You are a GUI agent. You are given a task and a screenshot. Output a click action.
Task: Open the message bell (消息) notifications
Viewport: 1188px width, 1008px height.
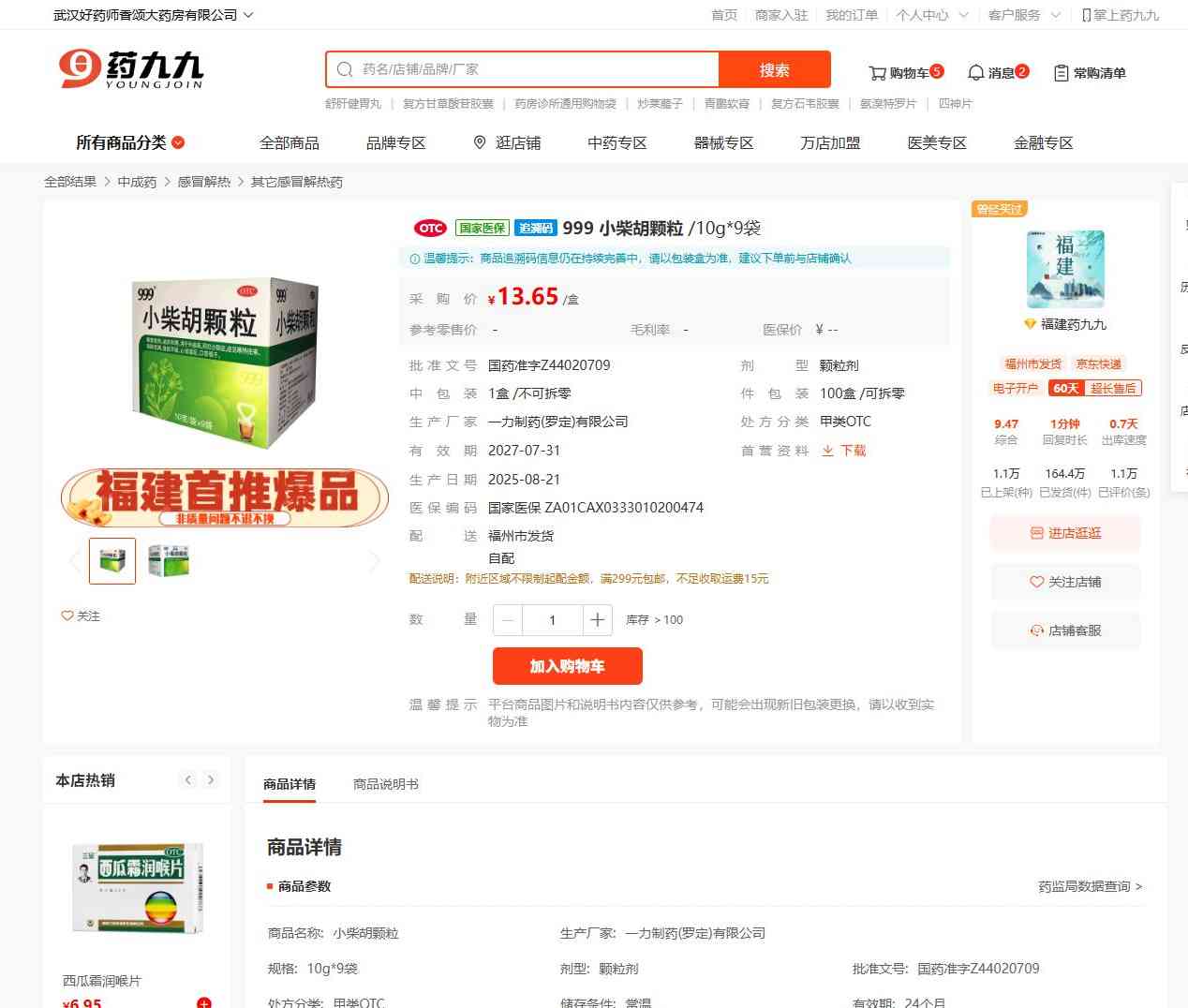[x=975, y=73]
